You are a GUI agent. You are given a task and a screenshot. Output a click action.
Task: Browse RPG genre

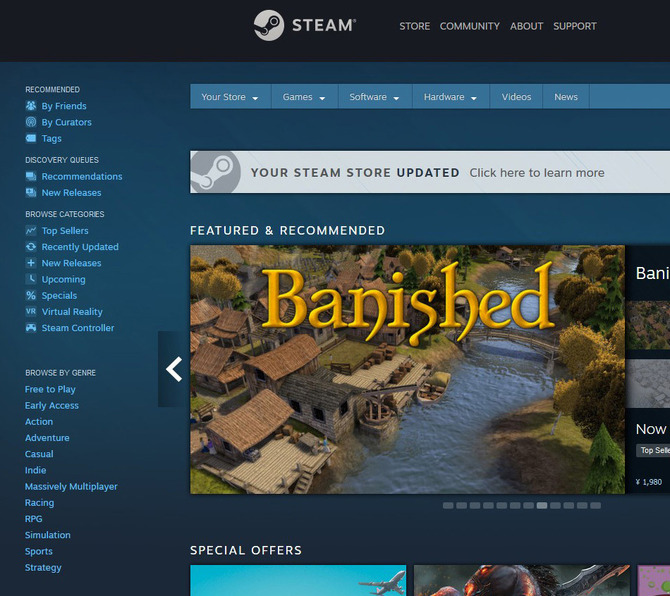(33, 519)
